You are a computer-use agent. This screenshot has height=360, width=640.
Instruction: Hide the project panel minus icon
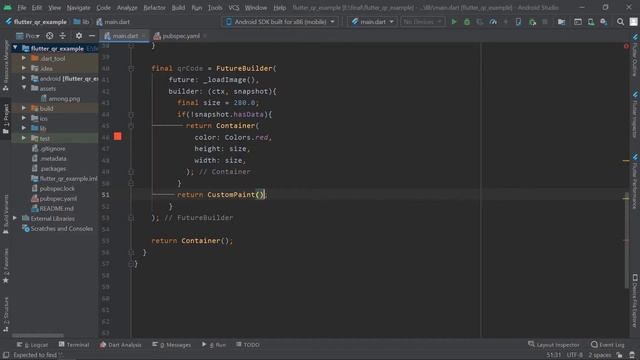[x=92, y=36]
